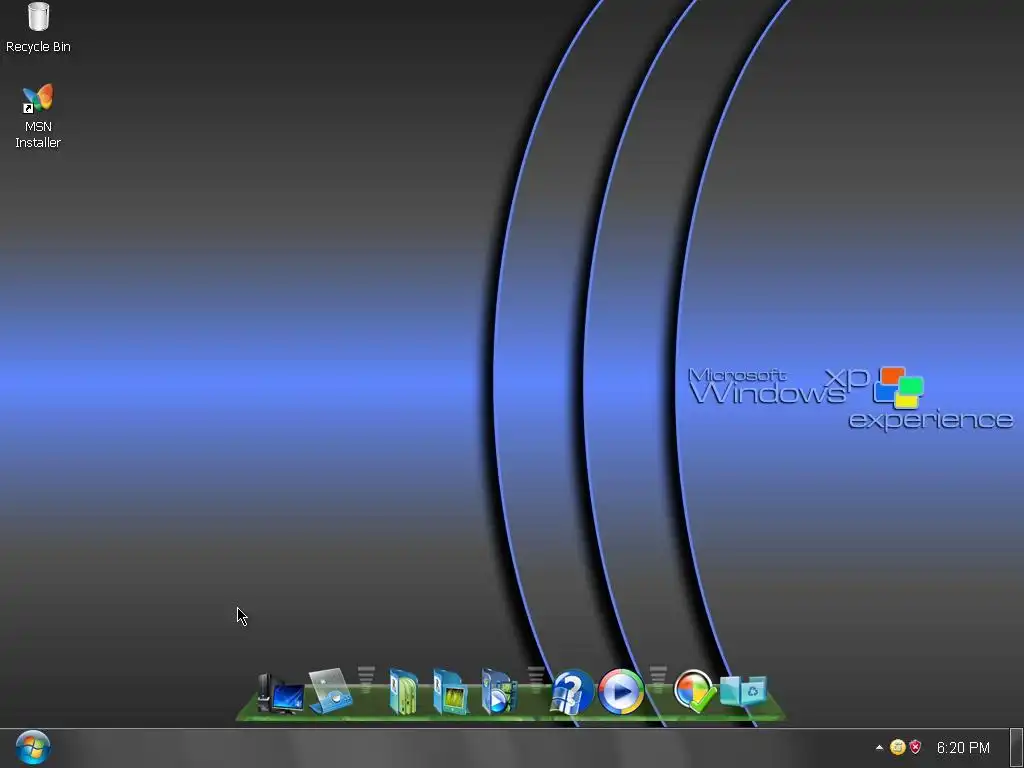Image resolution: width=1024 pixels, height=768 pixels.
Task: Launch the glass control panel dock icon
Action: [330, 690]
